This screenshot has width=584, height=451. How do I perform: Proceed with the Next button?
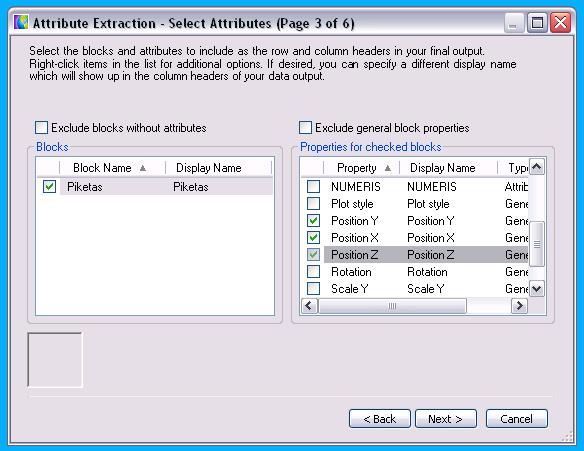tap(445, 419)
